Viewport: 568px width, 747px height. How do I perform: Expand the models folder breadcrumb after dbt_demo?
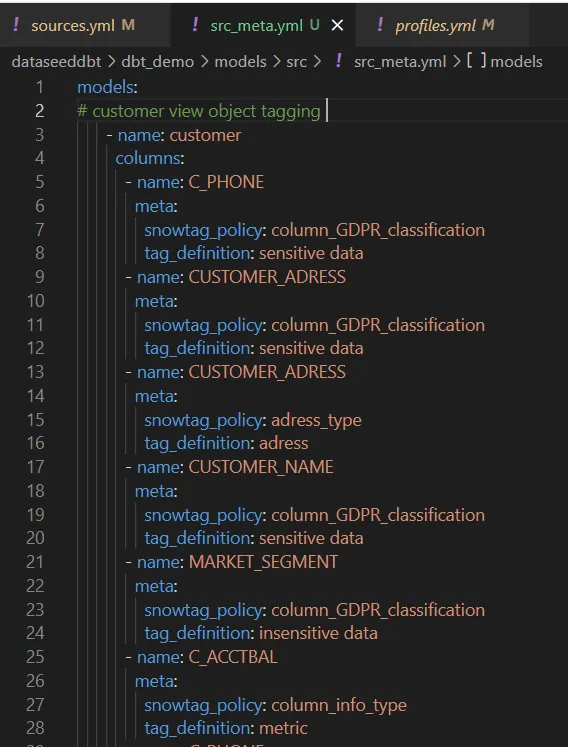pos(240,62)
